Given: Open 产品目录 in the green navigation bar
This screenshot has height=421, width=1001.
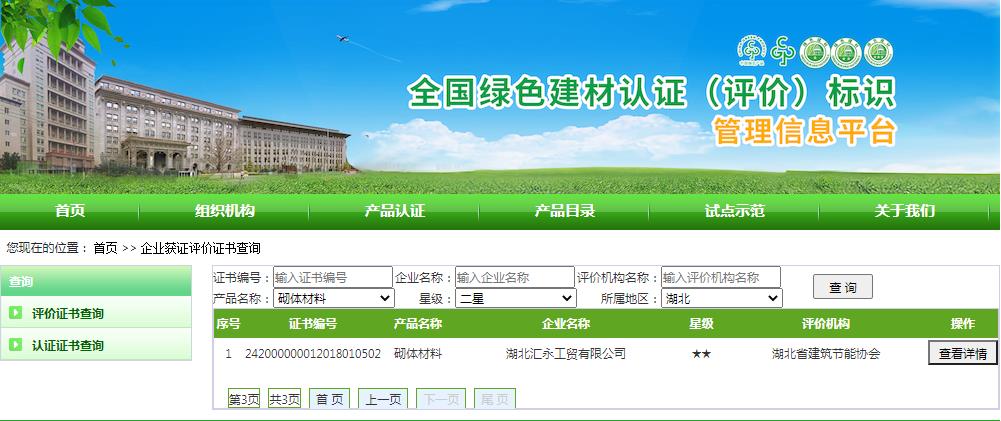Looking at the screenshot, I should click(565, 211).
